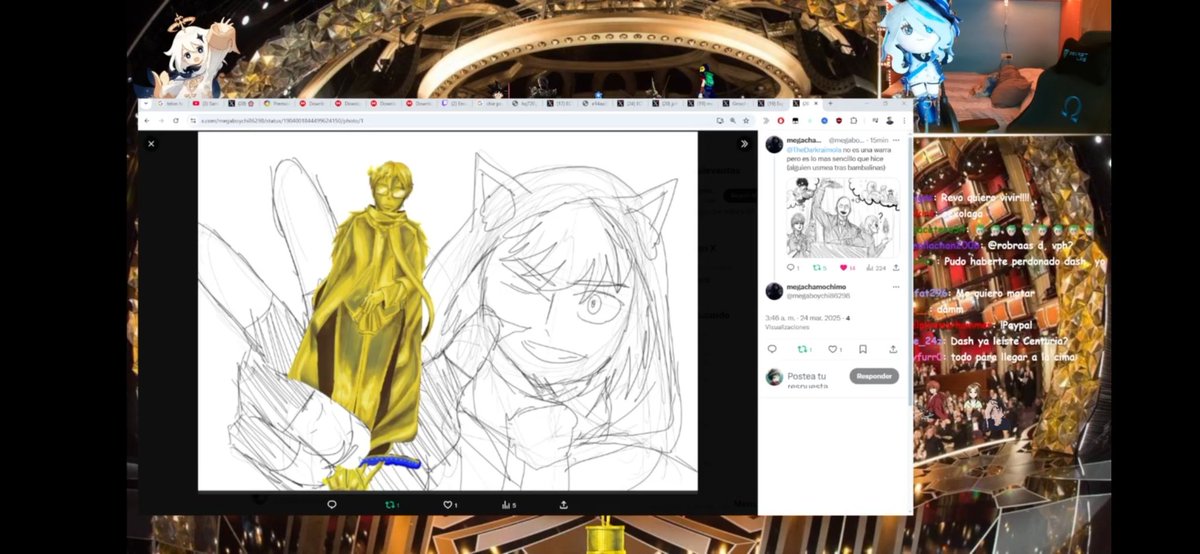Click the share icon below the photo
The image size is (1200, 554).
564,505
